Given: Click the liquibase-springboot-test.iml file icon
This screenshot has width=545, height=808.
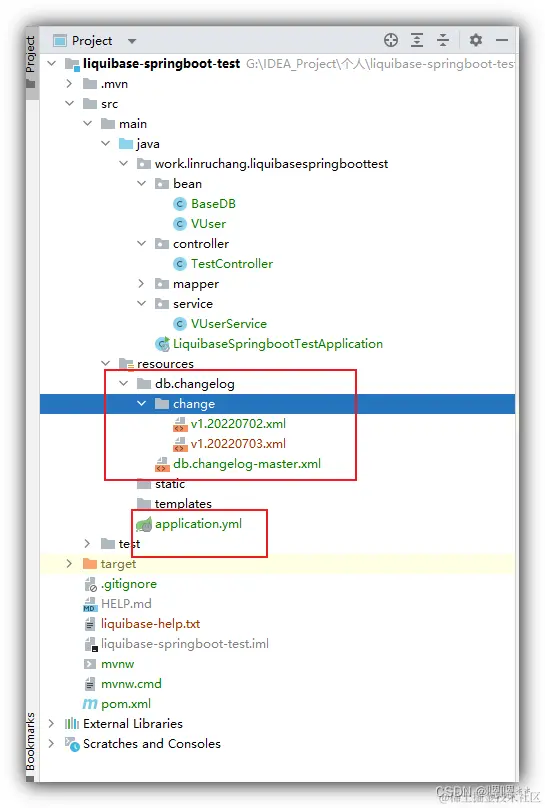Looking at the screenshot, I should pyautogui.click(x=90, y=644).
